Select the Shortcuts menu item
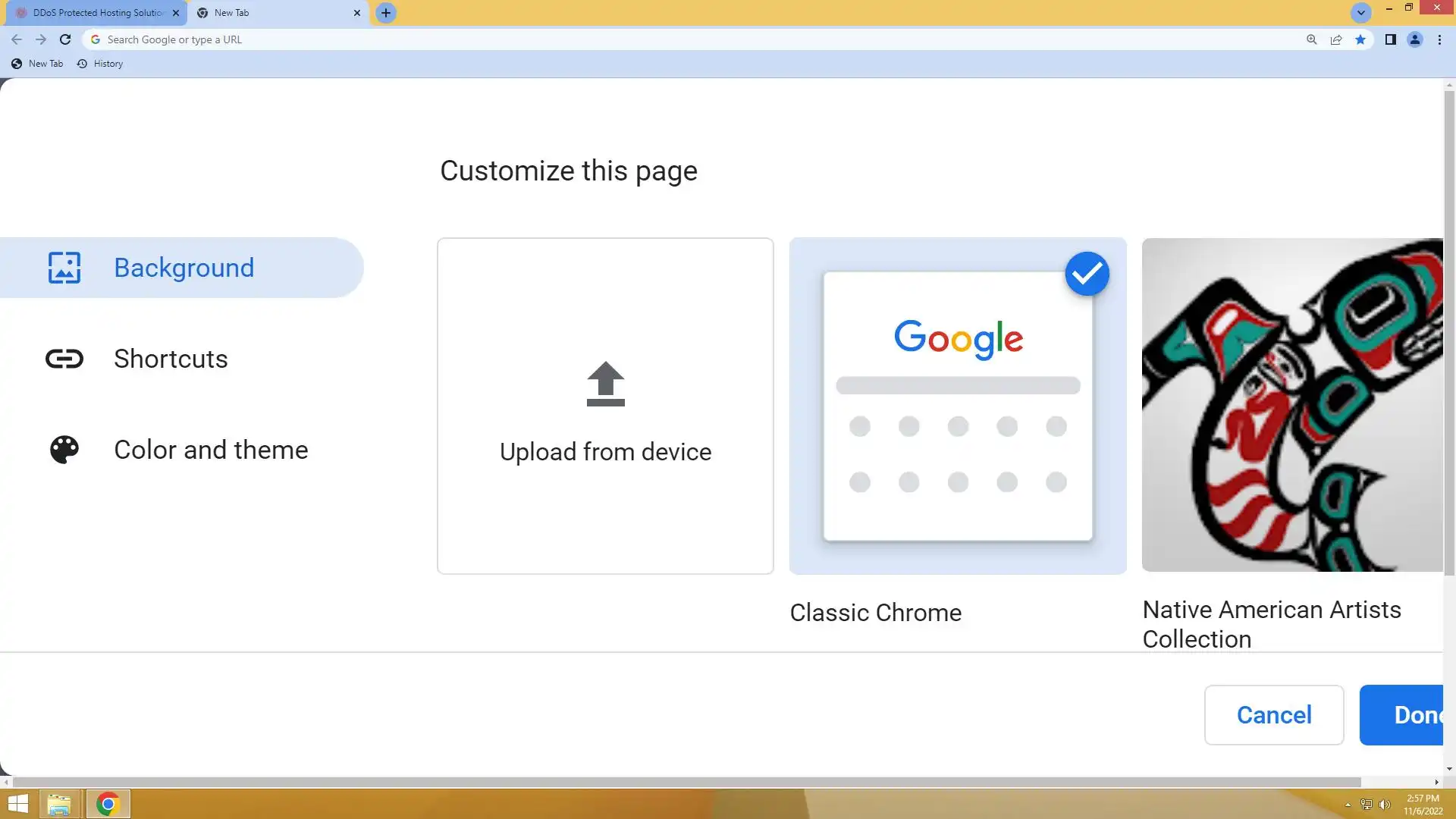This screenshot has width=1456, height=819. pyautogui.click(x=171, y=359)
